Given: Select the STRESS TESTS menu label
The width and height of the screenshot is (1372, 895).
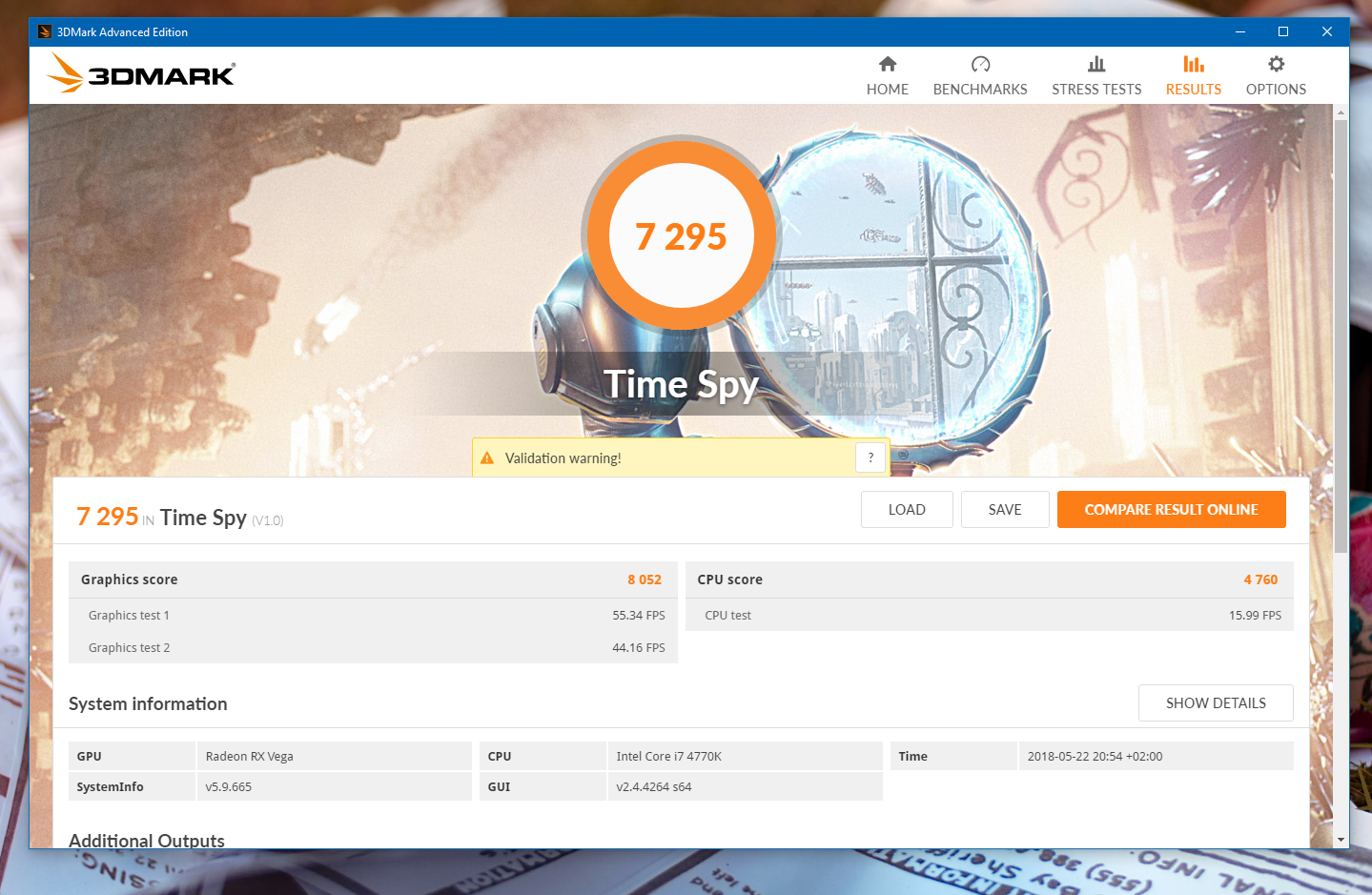Looking at the screenshot, I should click(1096, 90).
